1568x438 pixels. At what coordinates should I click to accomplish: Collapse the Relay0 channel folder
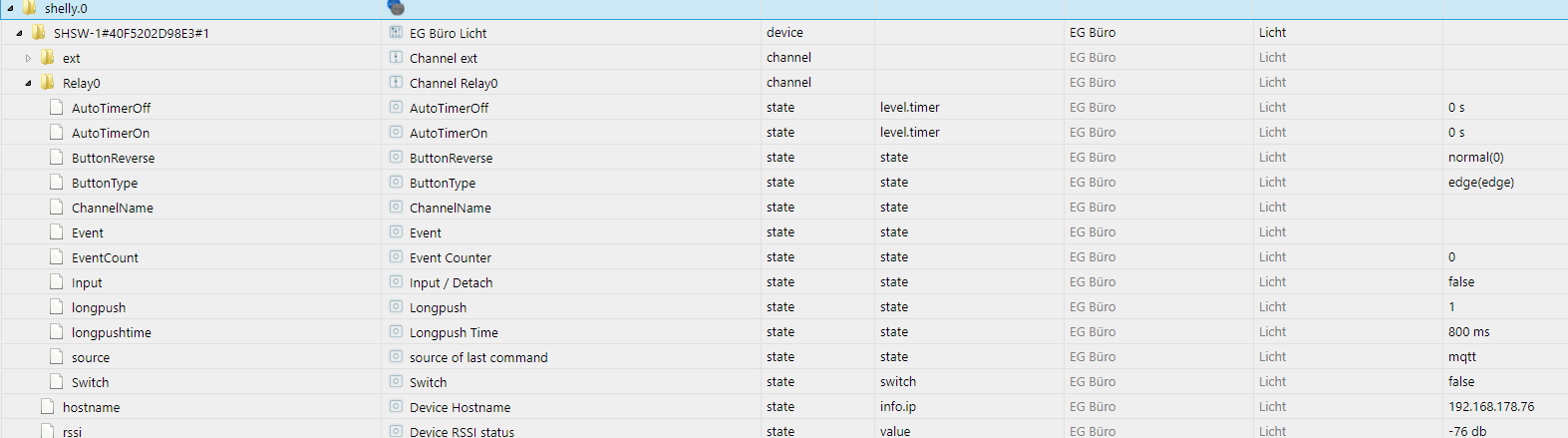28,83
